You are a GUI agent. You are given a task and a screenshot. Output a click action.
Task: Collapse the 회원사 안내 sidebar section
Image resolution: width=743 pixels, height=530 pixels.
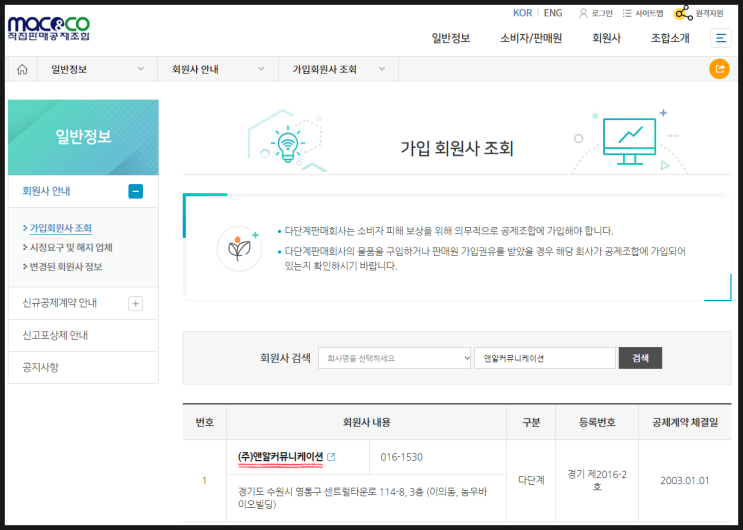(136, 192)
